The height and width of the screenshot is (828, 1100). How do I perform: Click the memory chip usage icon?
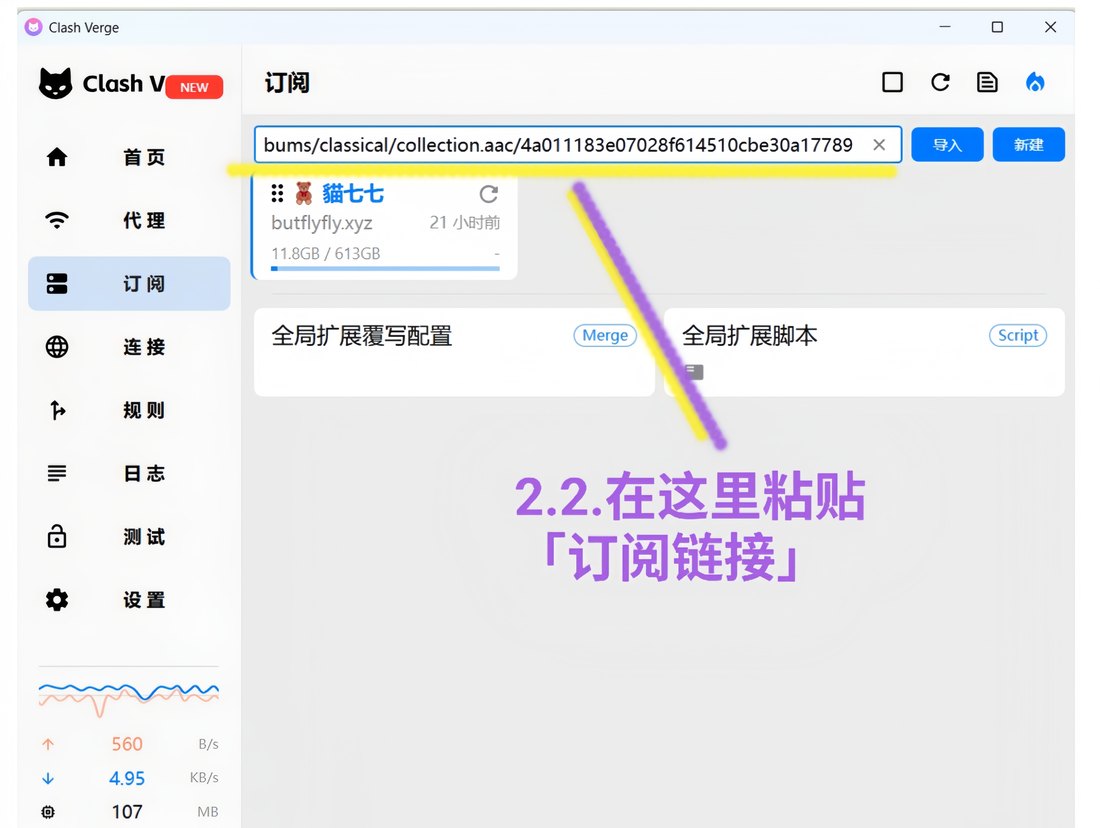point(48,812)
